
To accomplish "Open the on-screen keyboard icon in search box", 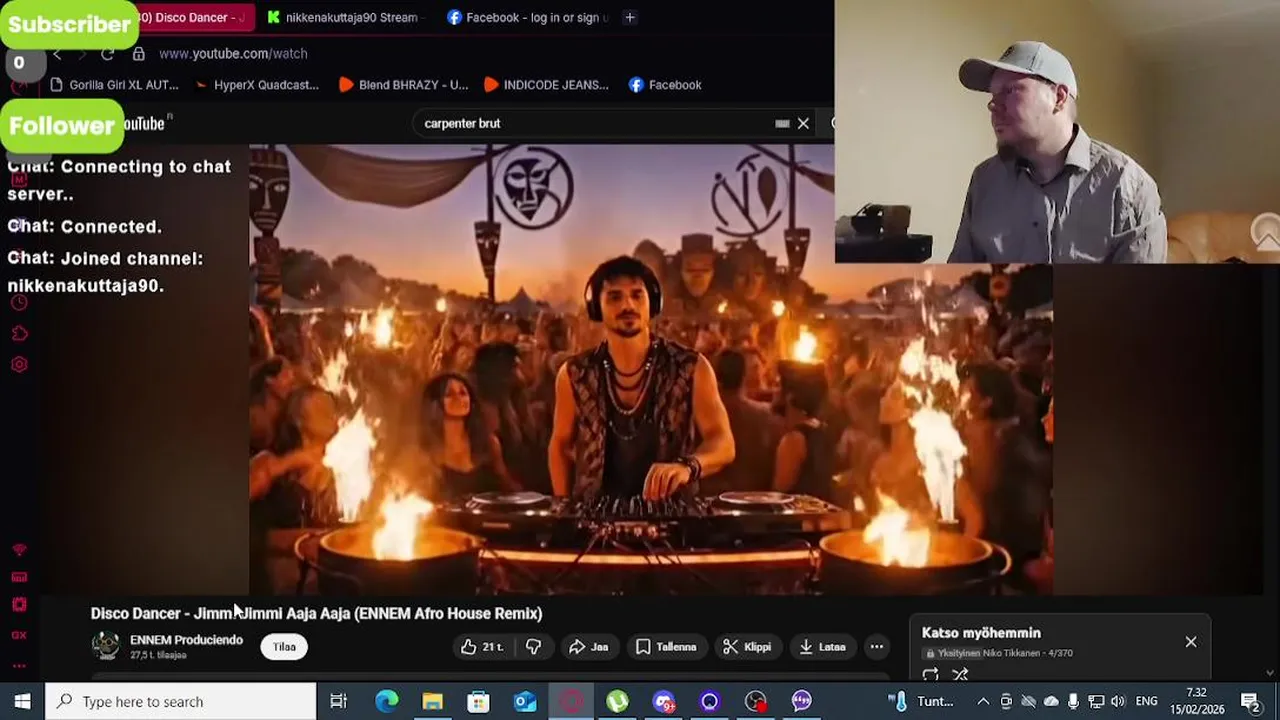I will (782, 123).
